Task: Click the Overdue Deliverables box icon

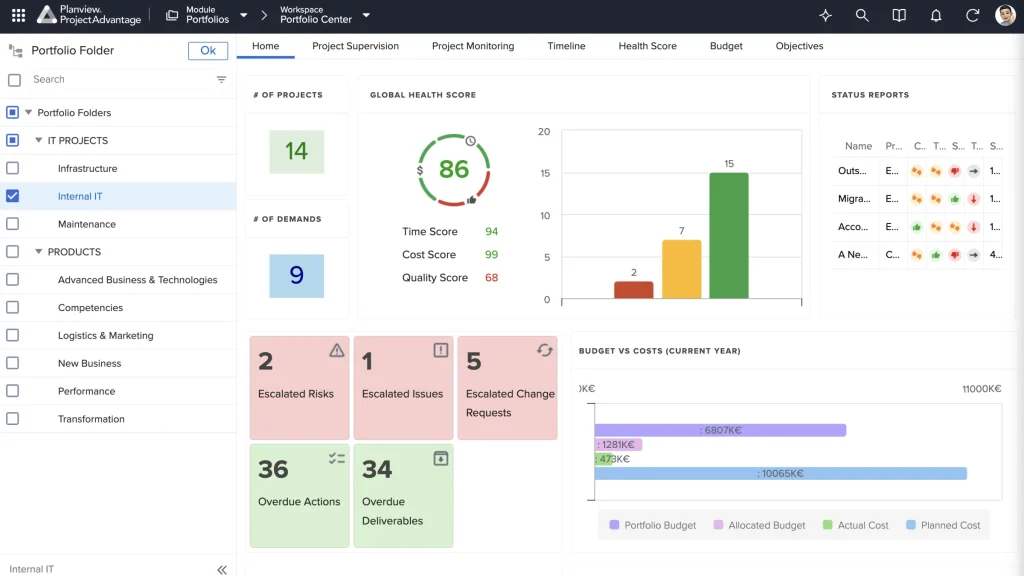Action: click(x=441, y=458)
